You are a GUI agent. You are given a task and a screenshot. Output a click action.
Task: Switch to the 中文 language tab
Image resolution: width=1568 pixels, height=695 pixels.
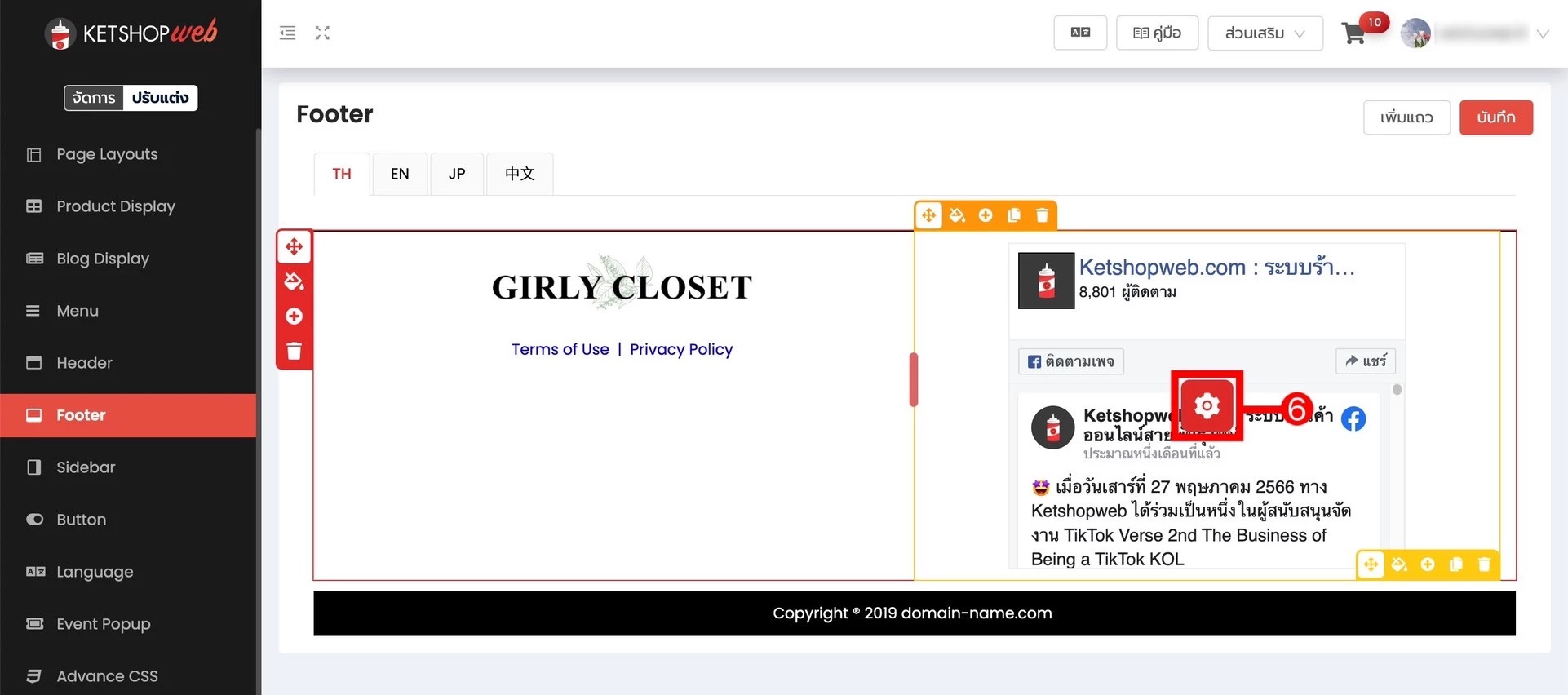pyautogui.click(x=520, y=174)
